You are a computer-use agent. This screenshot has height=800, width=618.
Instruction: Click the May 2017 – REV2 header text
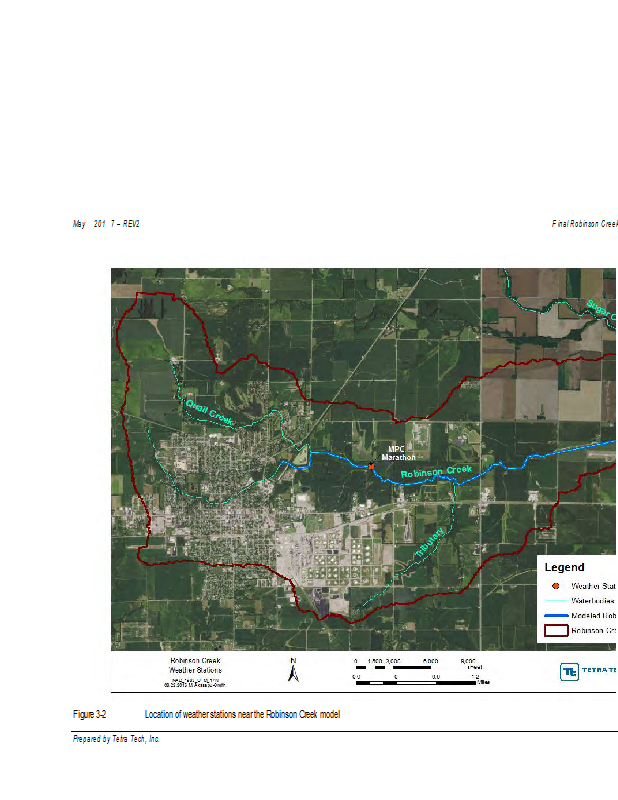pos(105,223)
